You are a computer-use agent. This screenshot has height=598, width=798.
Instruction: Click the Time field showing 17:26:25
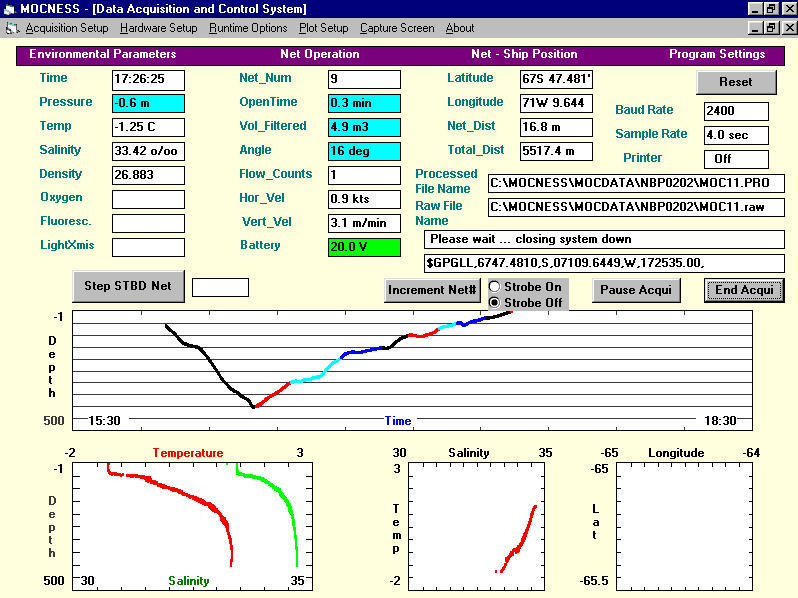148,79
